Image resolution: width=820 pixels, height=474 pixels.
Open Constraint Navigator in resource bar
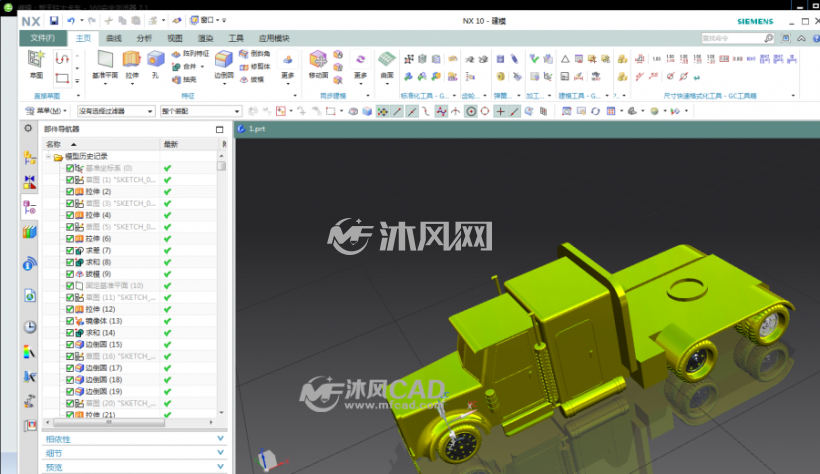tap(30, 182)
